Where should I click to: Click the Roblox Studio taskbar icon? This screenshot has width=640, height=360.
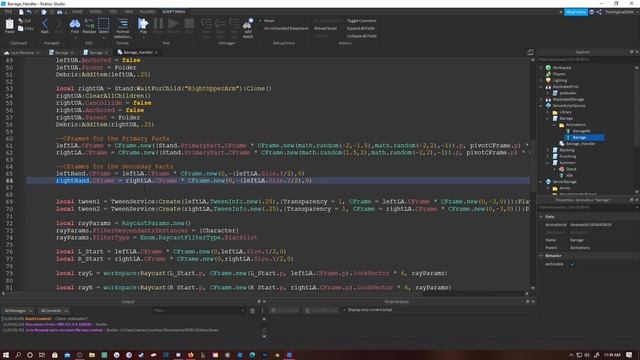289,355
